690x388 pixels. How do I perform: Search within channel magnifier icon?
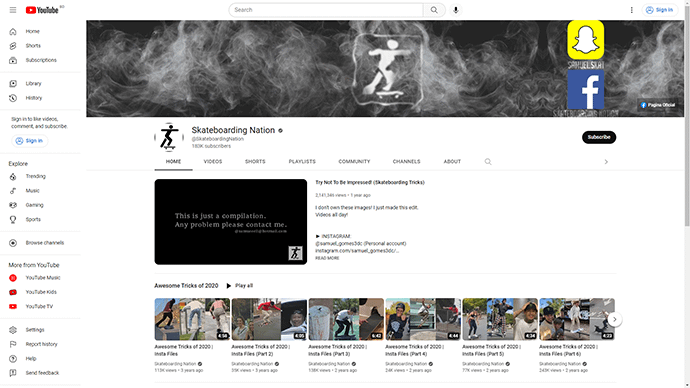tap(488, 162)
